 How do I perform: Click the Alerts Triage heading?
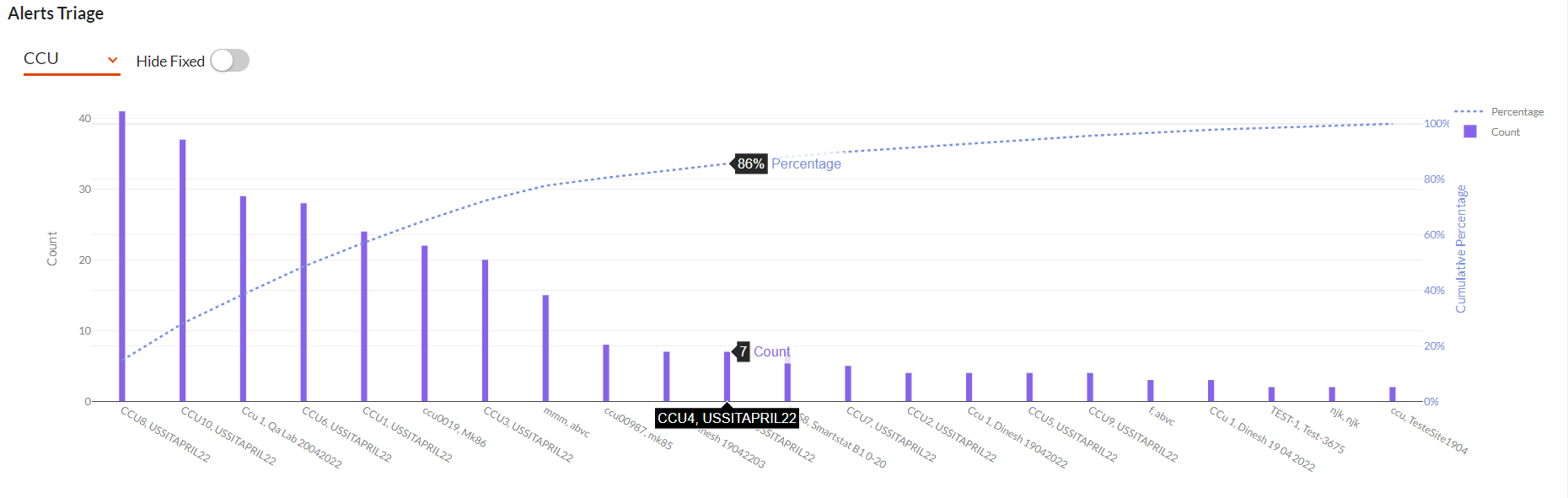point(56,13)
